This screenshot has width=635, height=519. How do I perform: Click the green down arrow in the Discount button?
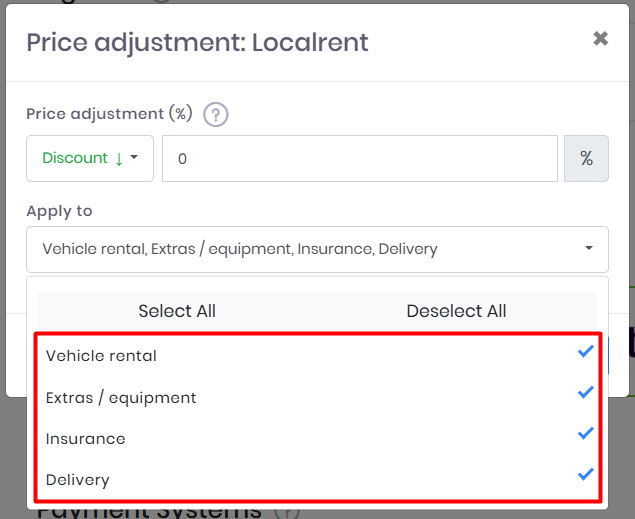(x=119, y=158)
